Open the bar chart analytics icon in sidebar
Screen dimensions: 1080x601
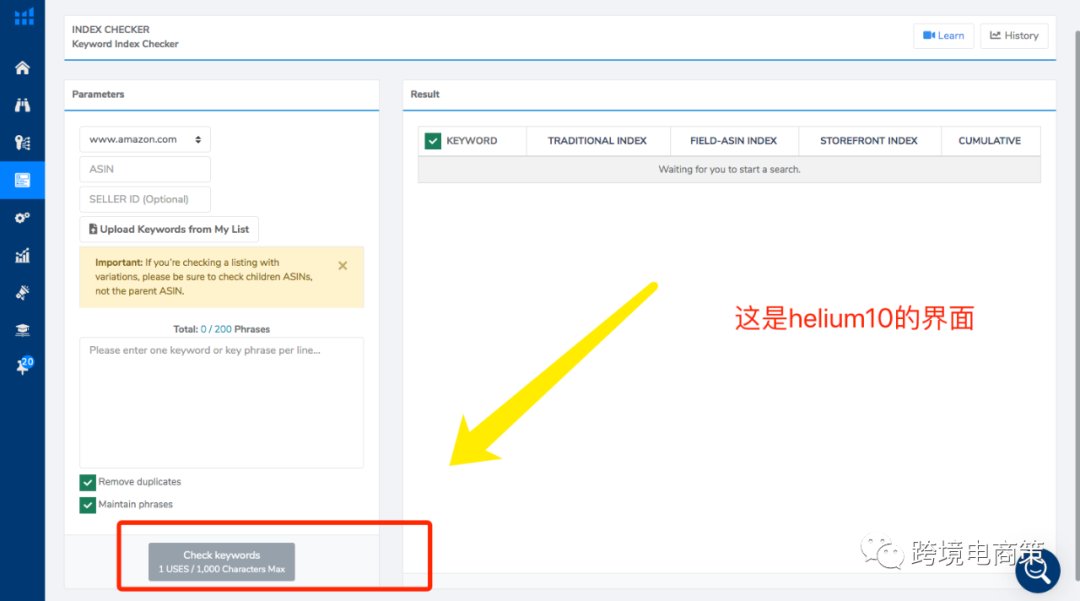tap(22, 256)
